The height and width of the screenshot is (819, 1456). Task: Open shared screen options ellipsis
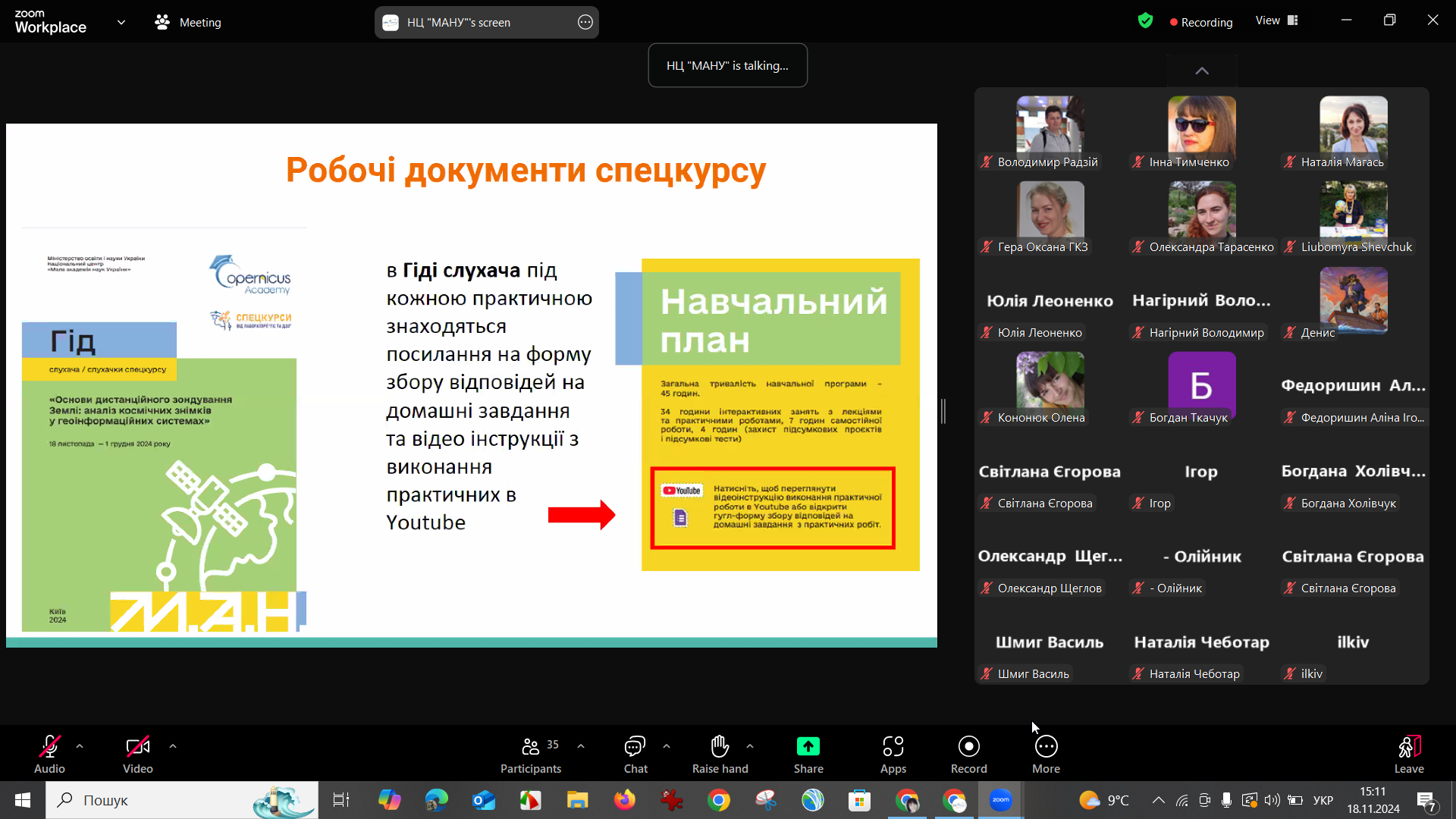585,22
